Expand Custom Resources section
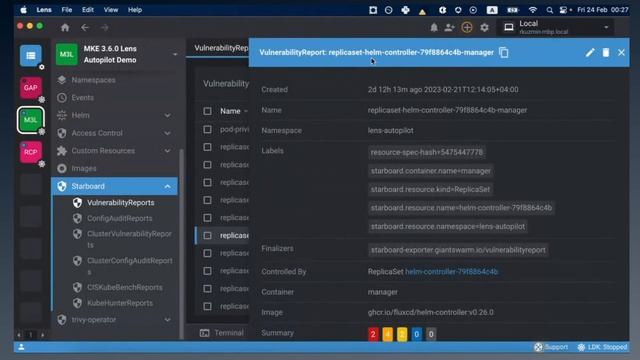The image size is (640, 360). pyautogui.click(x=167, y=151)
